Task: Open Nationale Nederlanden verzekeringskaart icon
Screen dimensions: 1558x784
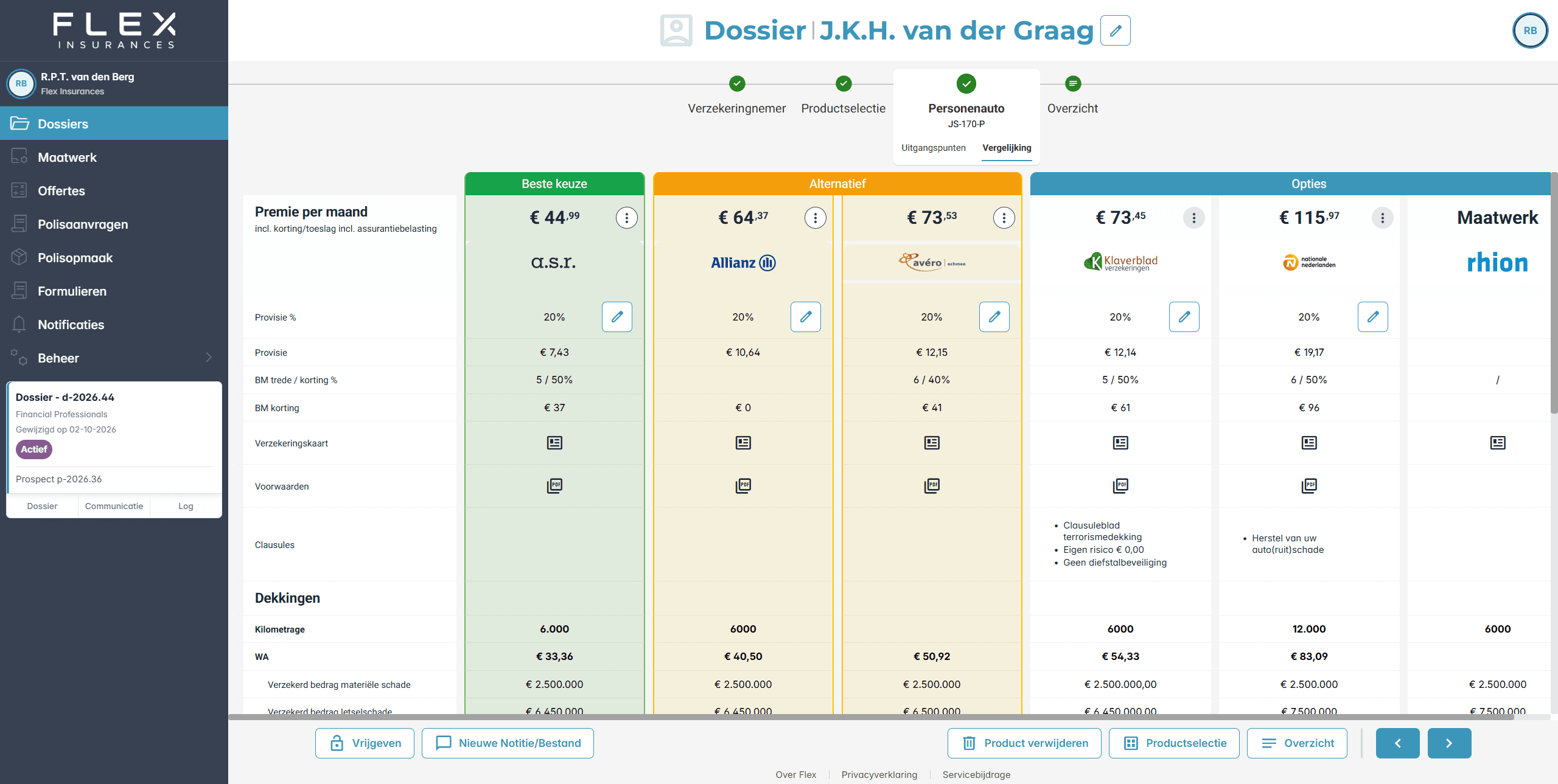Action: click(1309, 443)
